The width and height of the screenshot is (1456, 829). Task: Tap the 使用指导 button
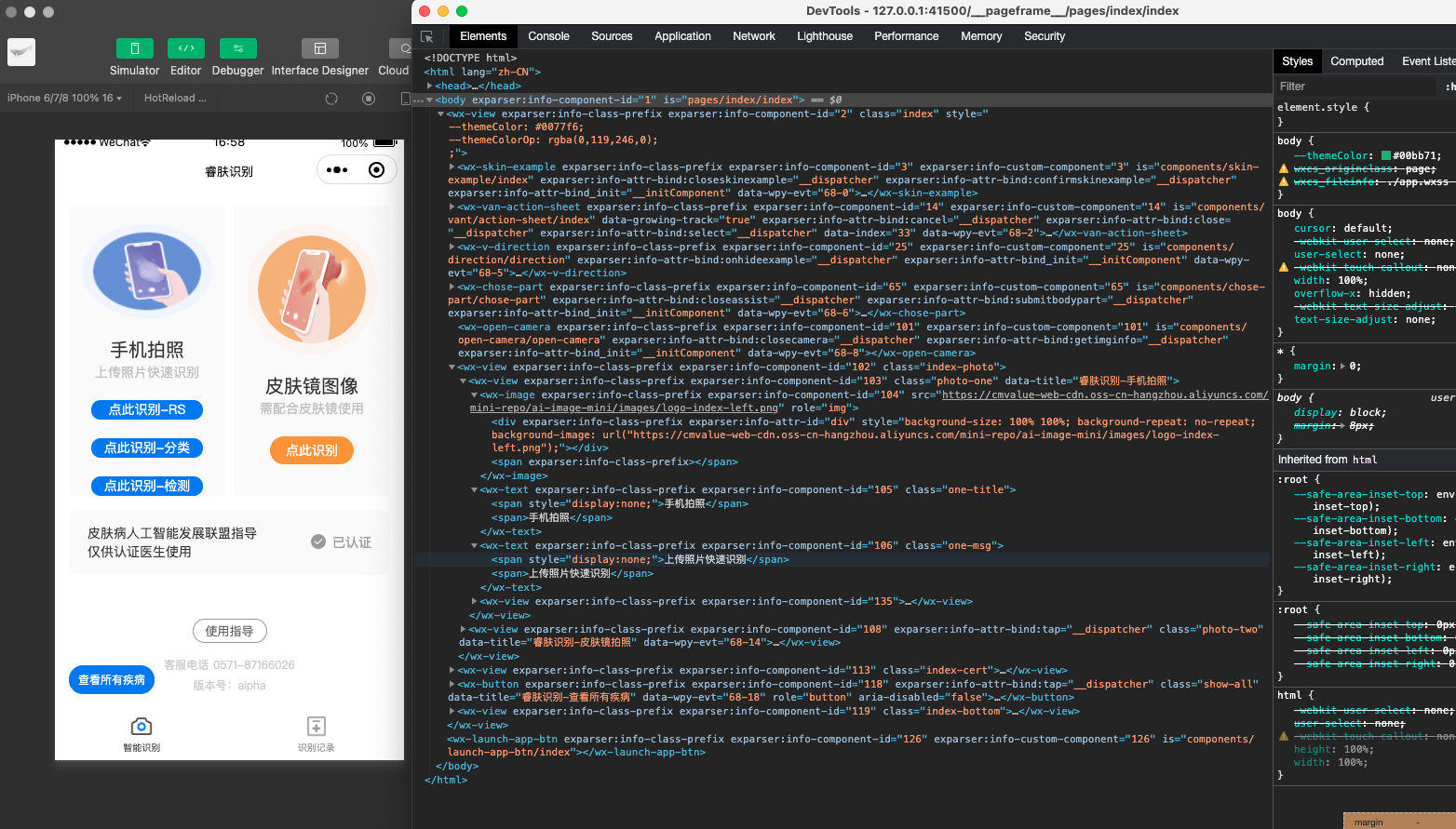tap(230, 631)
